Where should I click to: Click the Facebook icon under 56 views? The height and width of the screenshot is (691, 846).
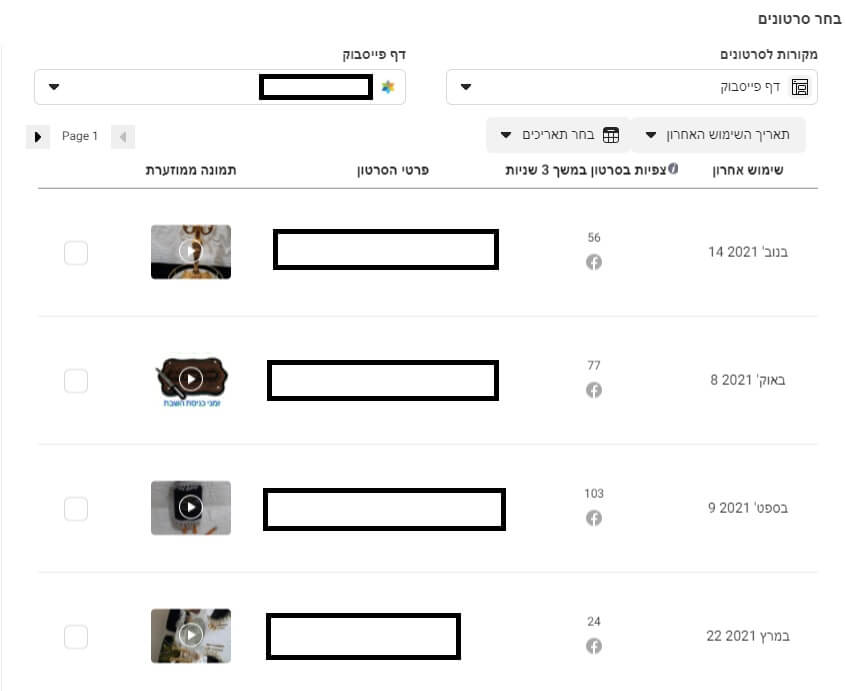click(594, 262)
